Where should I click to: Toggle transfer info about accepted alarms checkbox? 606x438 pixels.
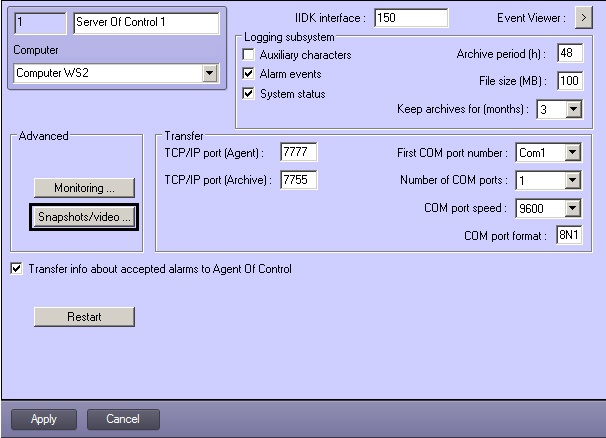(x=16, y=268)
